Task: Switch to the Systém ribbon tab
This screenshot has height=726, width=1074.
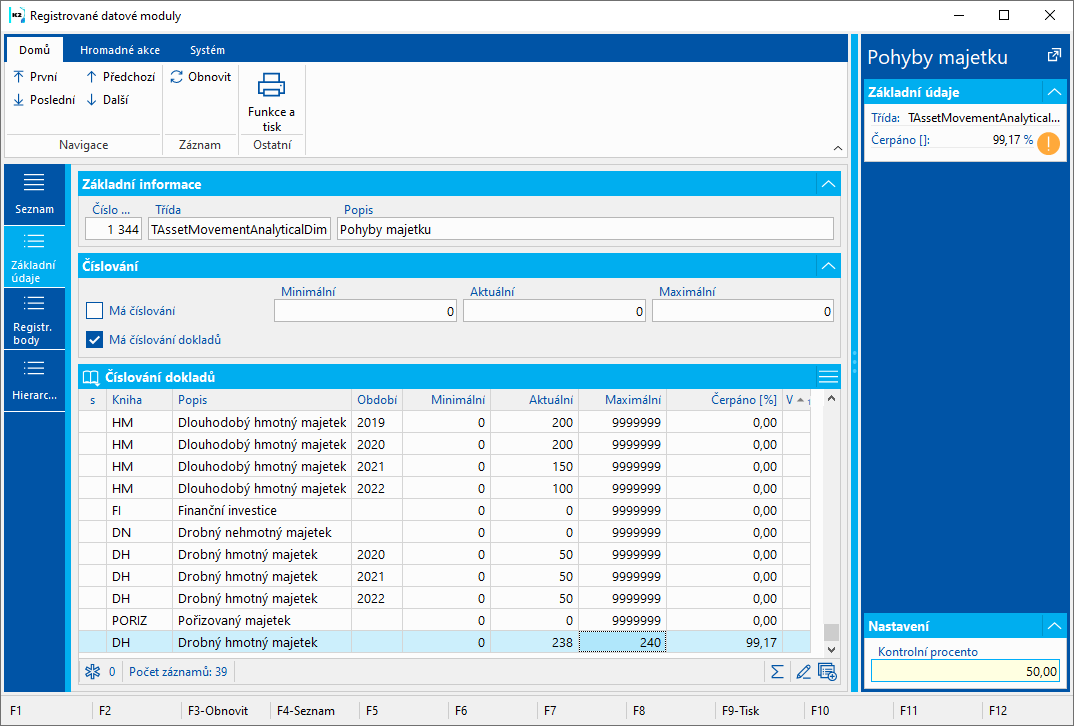Action: tap(207, 50)
